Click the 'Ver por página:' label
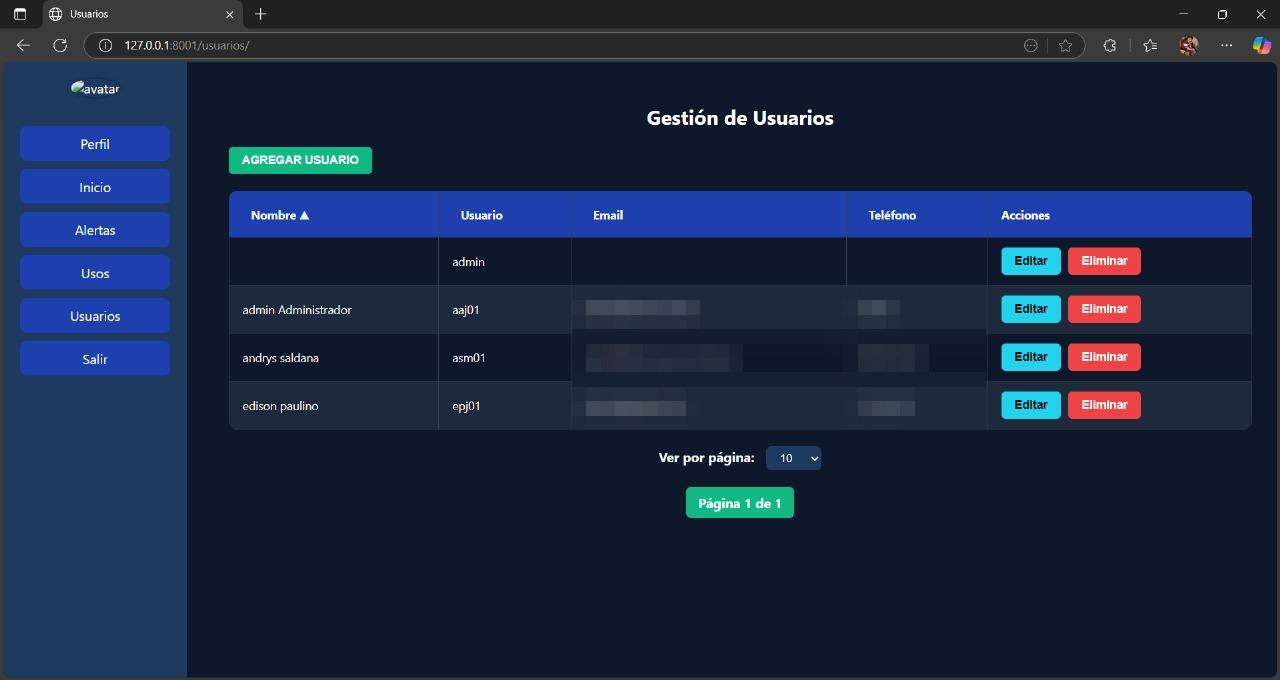 [706, 458]
